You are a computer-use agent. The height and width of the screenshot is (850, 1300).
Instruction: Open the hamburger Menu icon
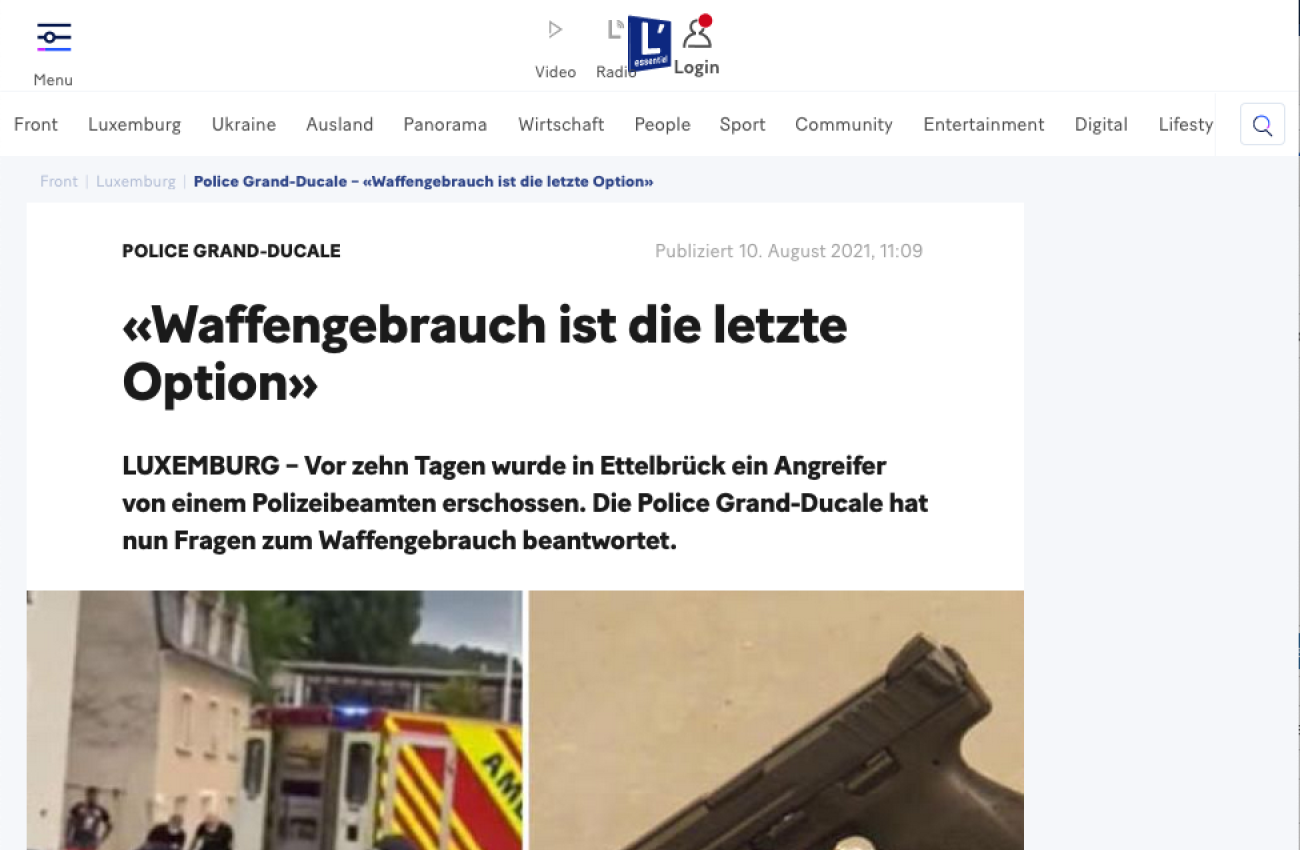click(53, 37)
